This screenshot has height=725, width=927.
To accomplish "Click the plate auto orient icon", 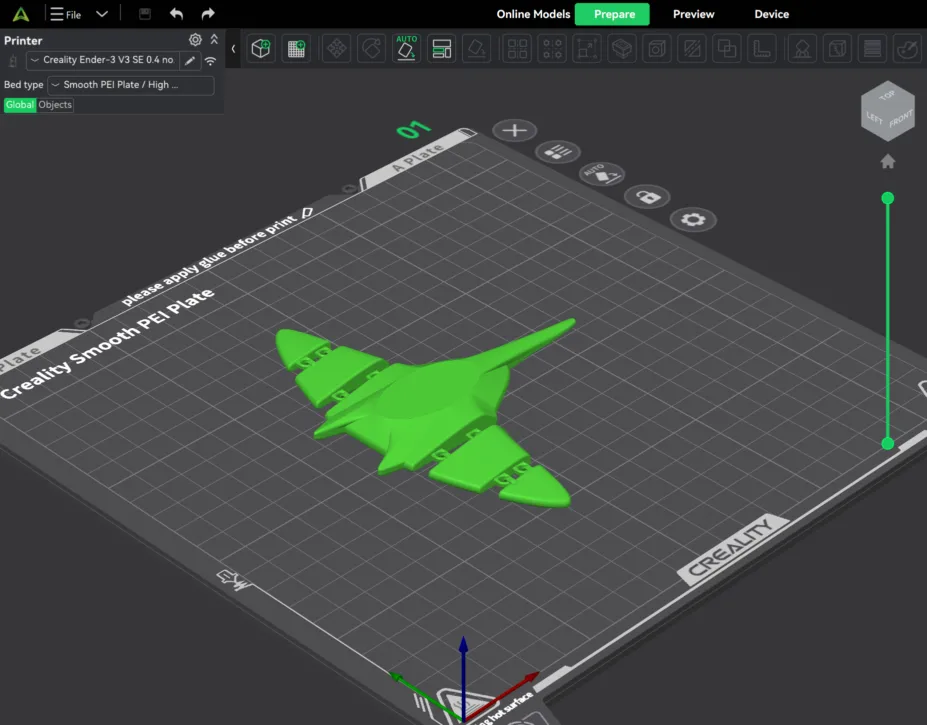I will click(x=602, y=174).
